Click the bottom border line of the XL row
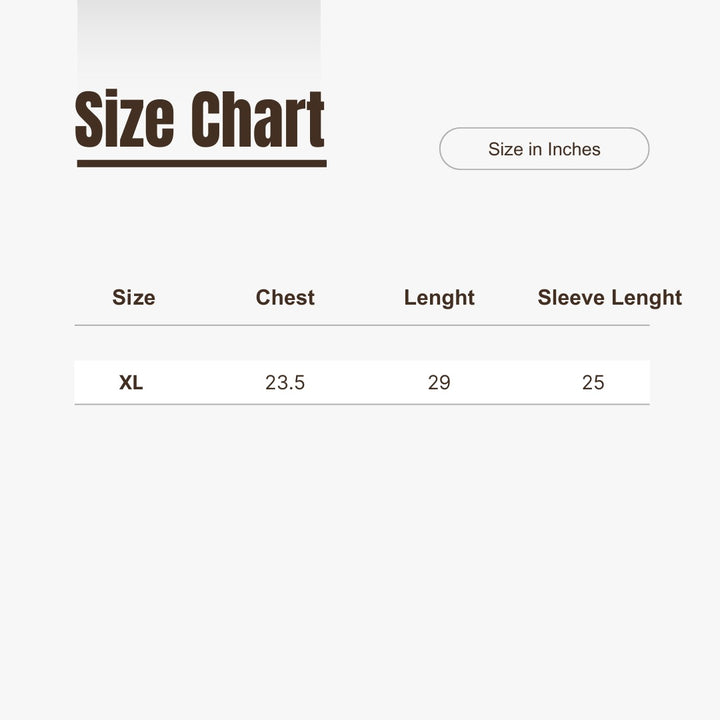The height and width of the screenshot is (720, 720). [x=360, y=404]
